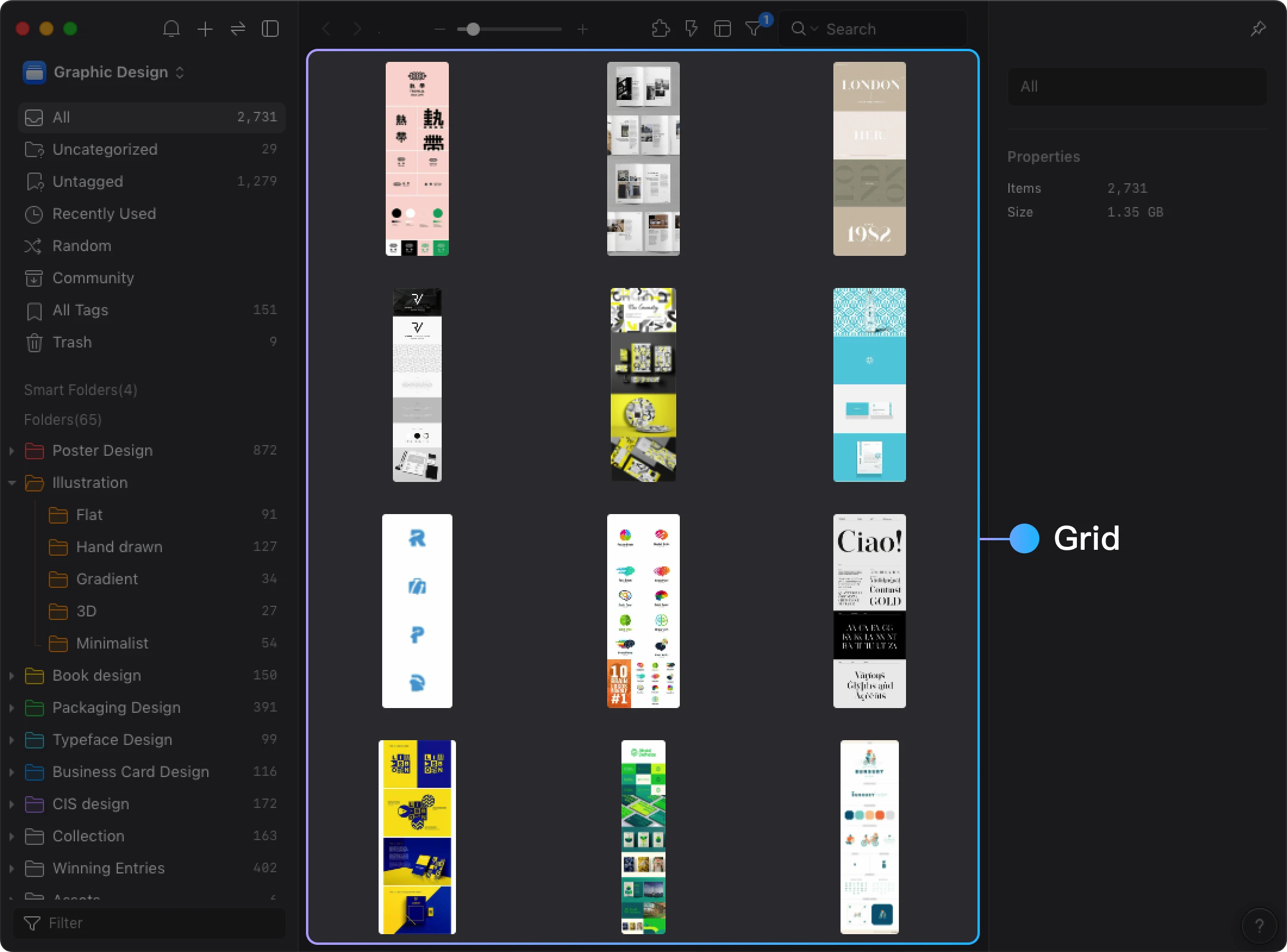1287x952 pixels.
Task: Select the Hand drawn subfolder
Action: (164, 547)
